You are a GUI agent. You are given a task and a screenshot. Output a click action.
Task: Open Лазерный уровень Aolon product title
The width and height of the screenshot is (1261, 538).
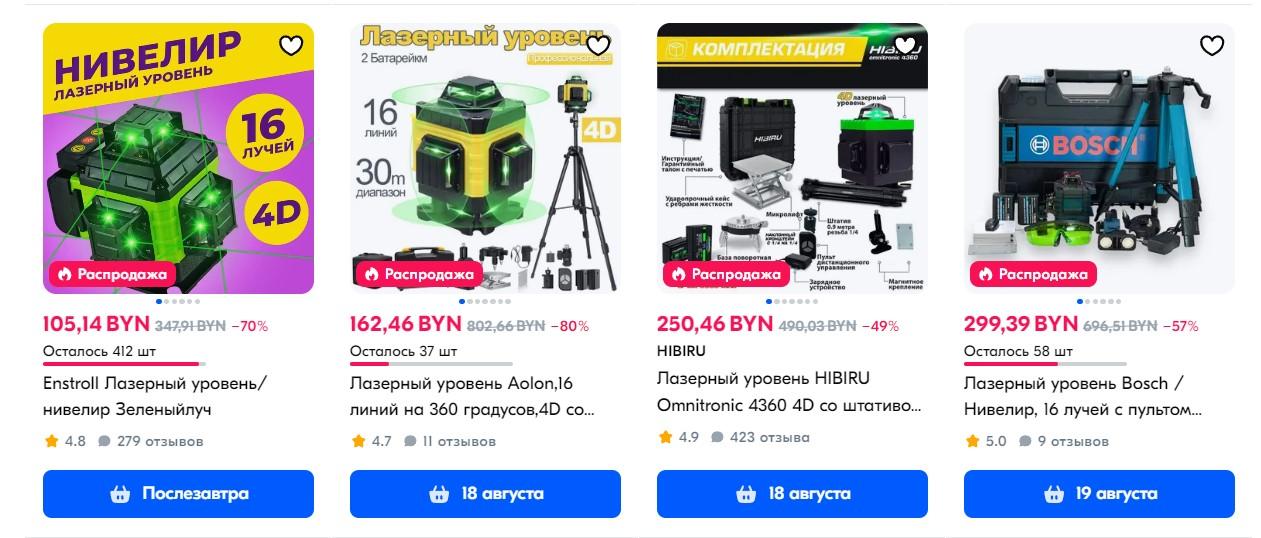pyautogui.click(x=472, y=396)
